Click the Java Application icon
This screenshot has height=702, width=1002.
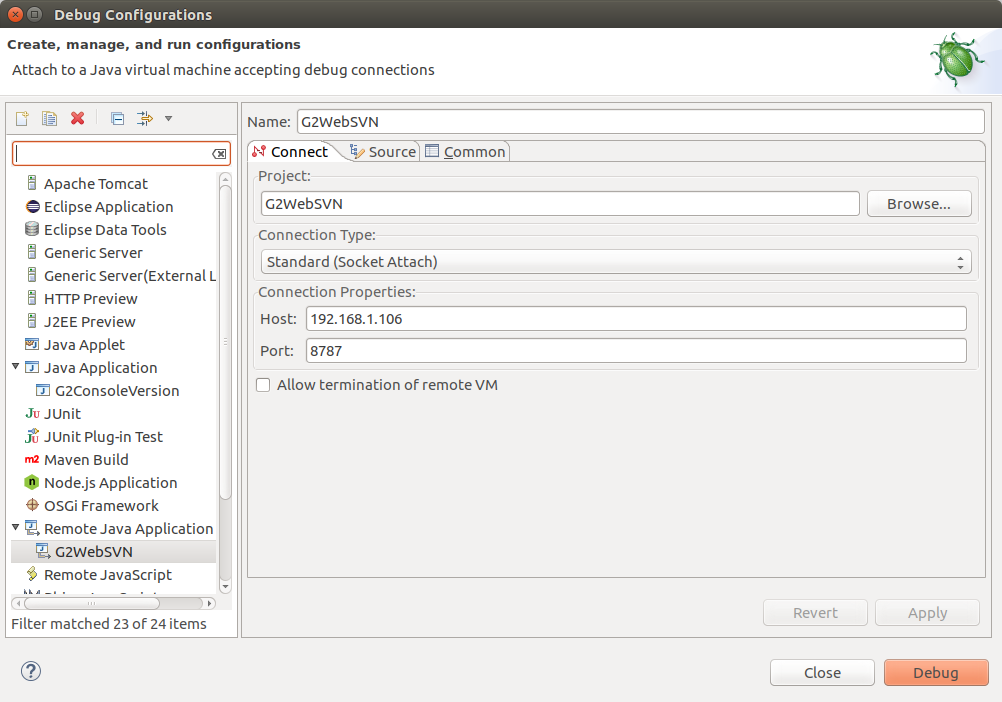[32, 367]
